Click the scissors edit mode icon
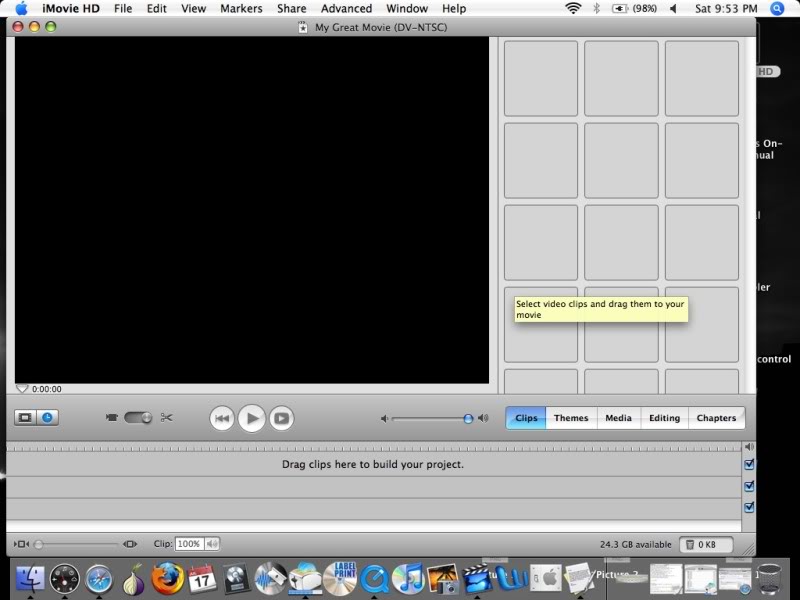 166,418
